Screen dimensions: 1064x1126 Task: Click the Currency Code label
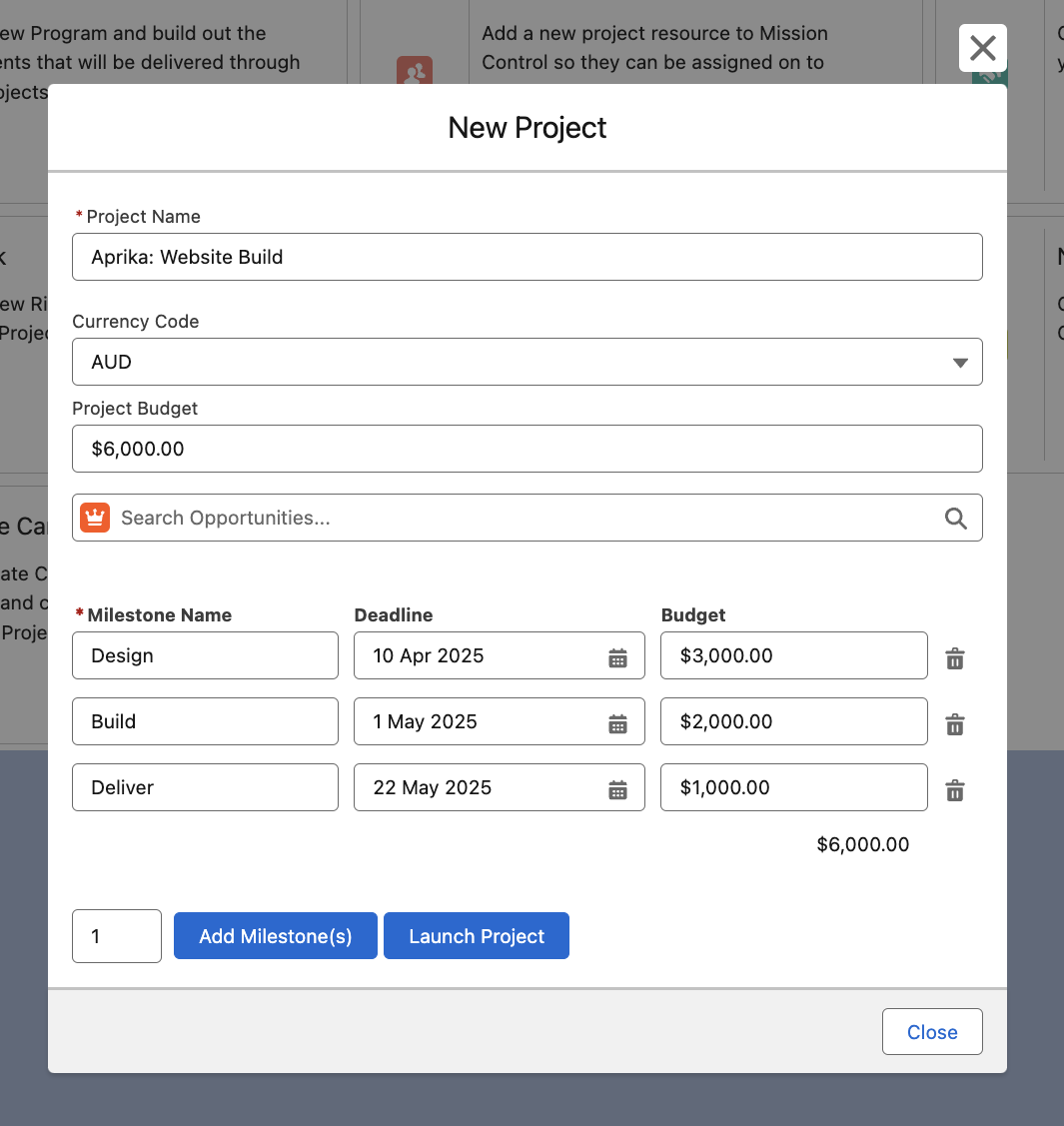[136, 322]
